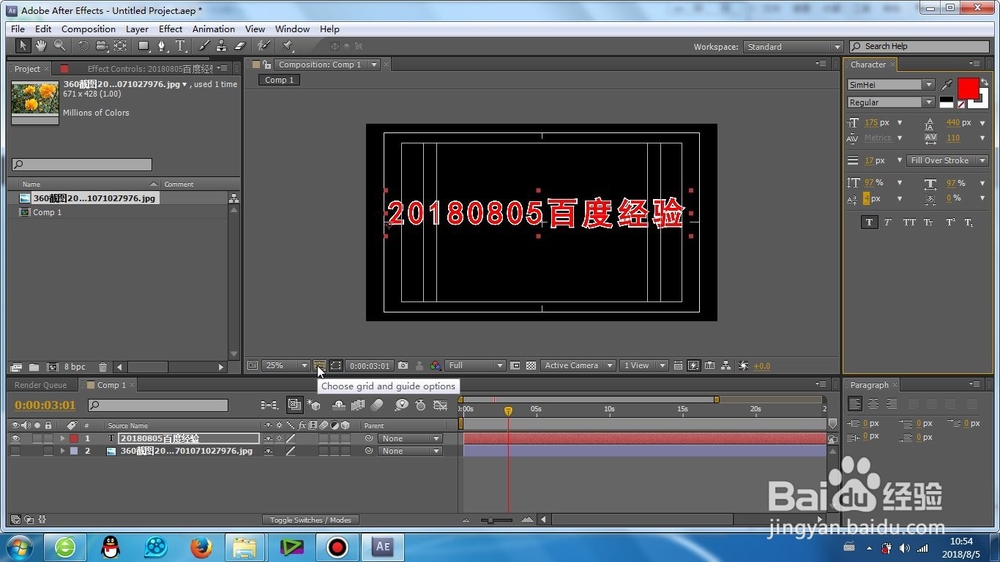Toggle Fast Previews button
The height and width of the screenshot is (562, 1000).
(693, 366)
